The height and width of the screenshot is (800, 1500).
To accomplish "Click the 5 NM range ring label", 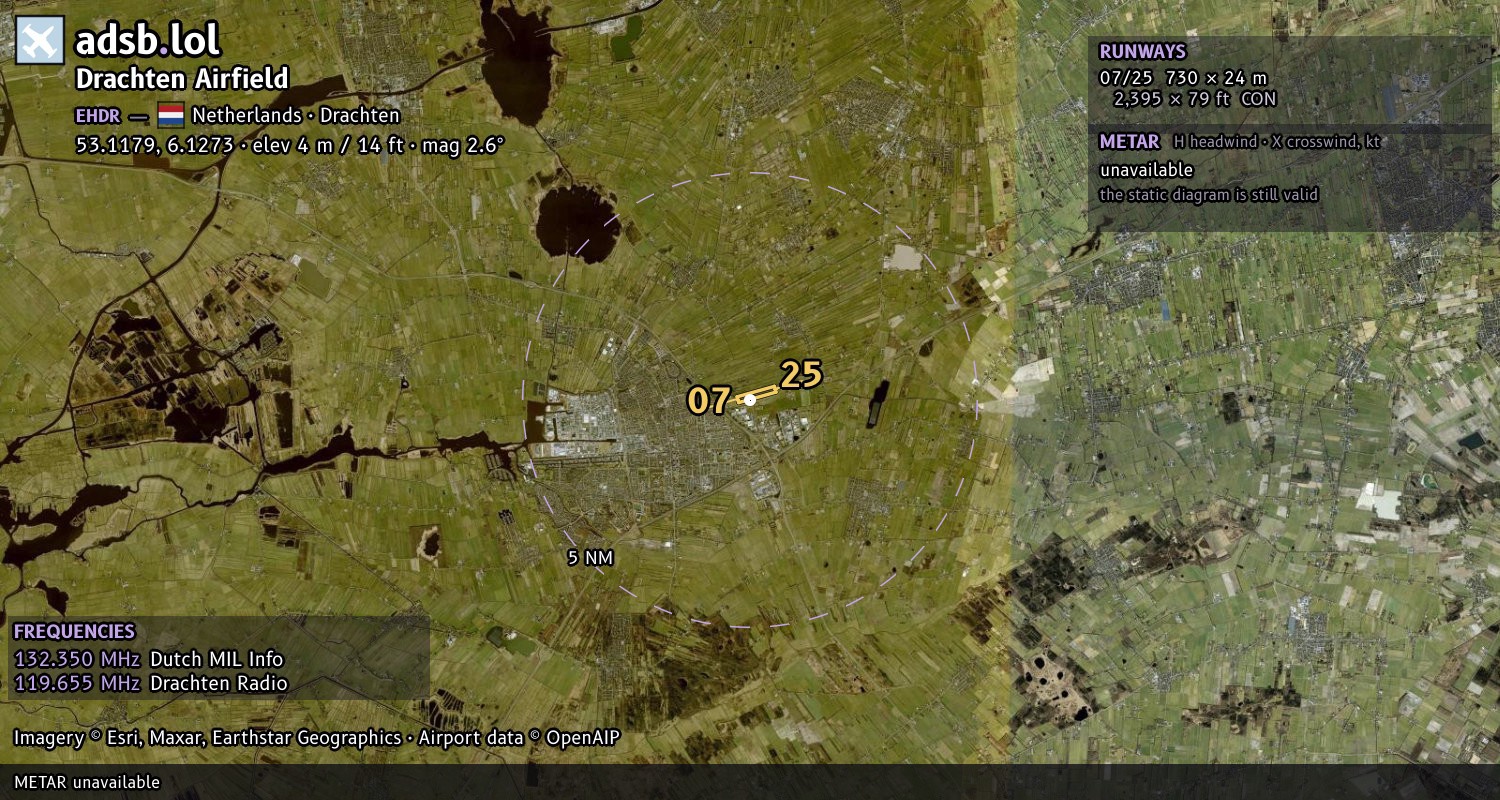I will click(x=590, y=558).
